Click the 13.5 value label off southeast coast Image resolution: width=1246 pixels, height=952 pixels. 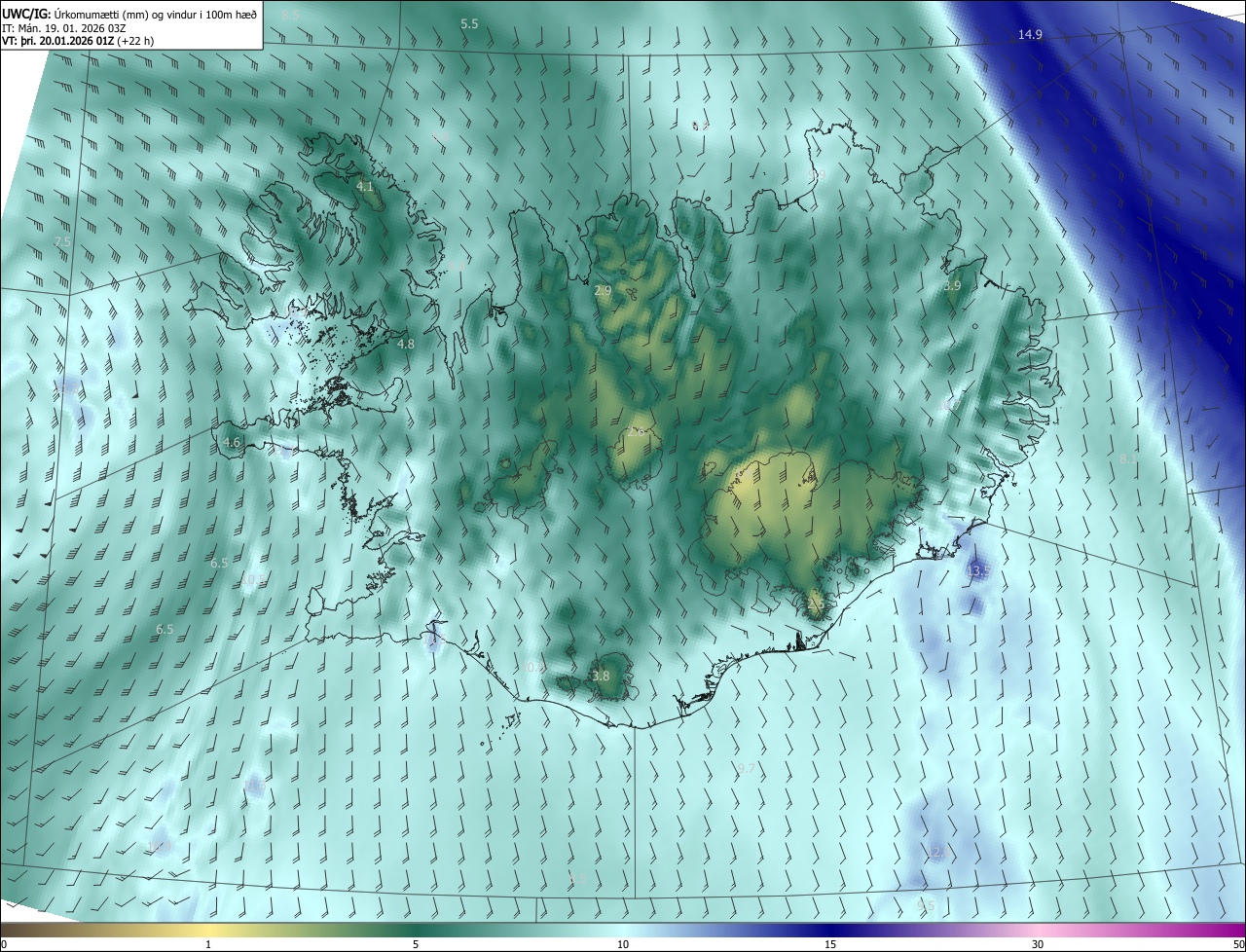[977, 569]
